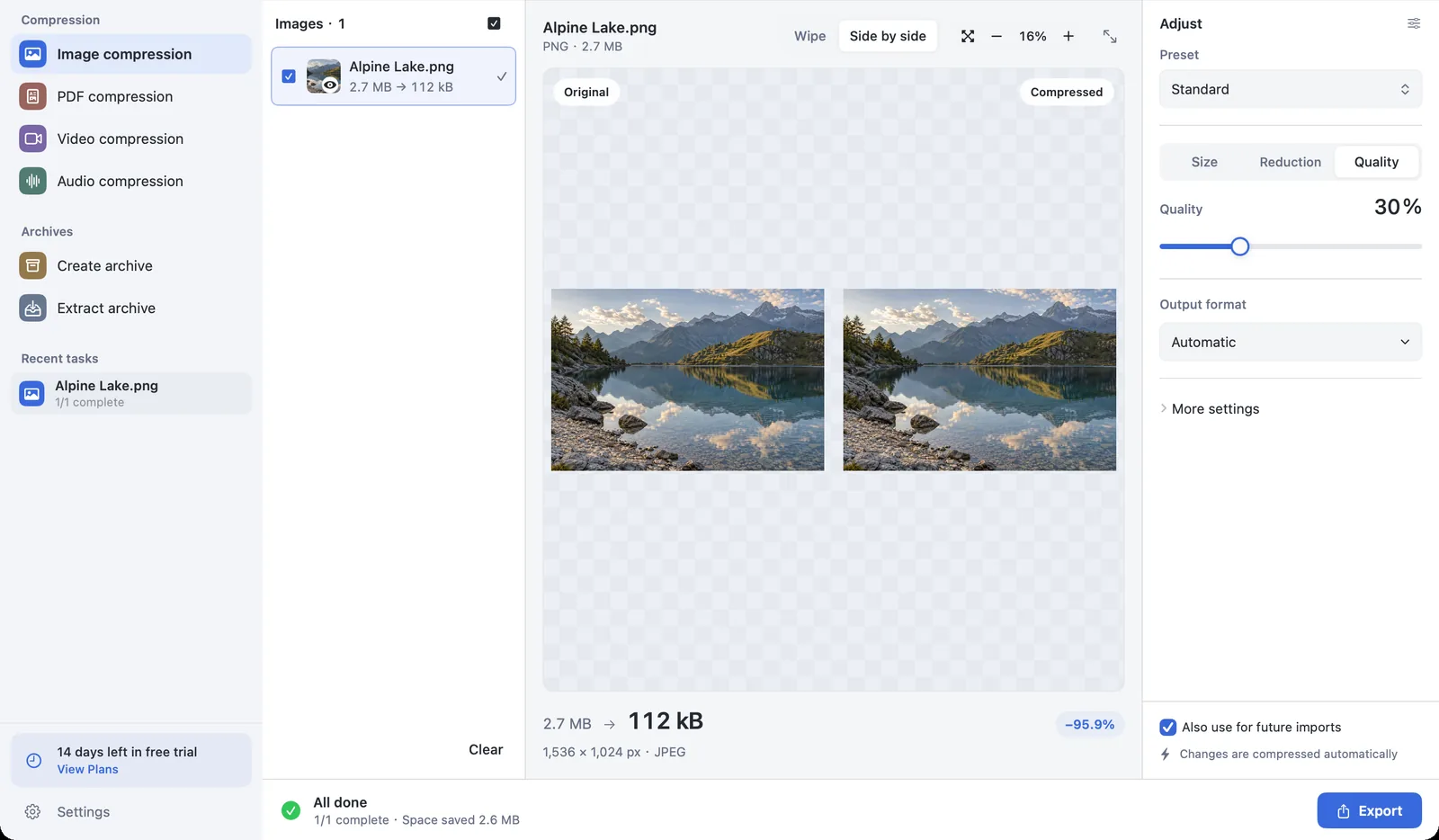Select the Audio compression icon
Image resolution: width=1439 pixels, height=840 pixels.
32,181
